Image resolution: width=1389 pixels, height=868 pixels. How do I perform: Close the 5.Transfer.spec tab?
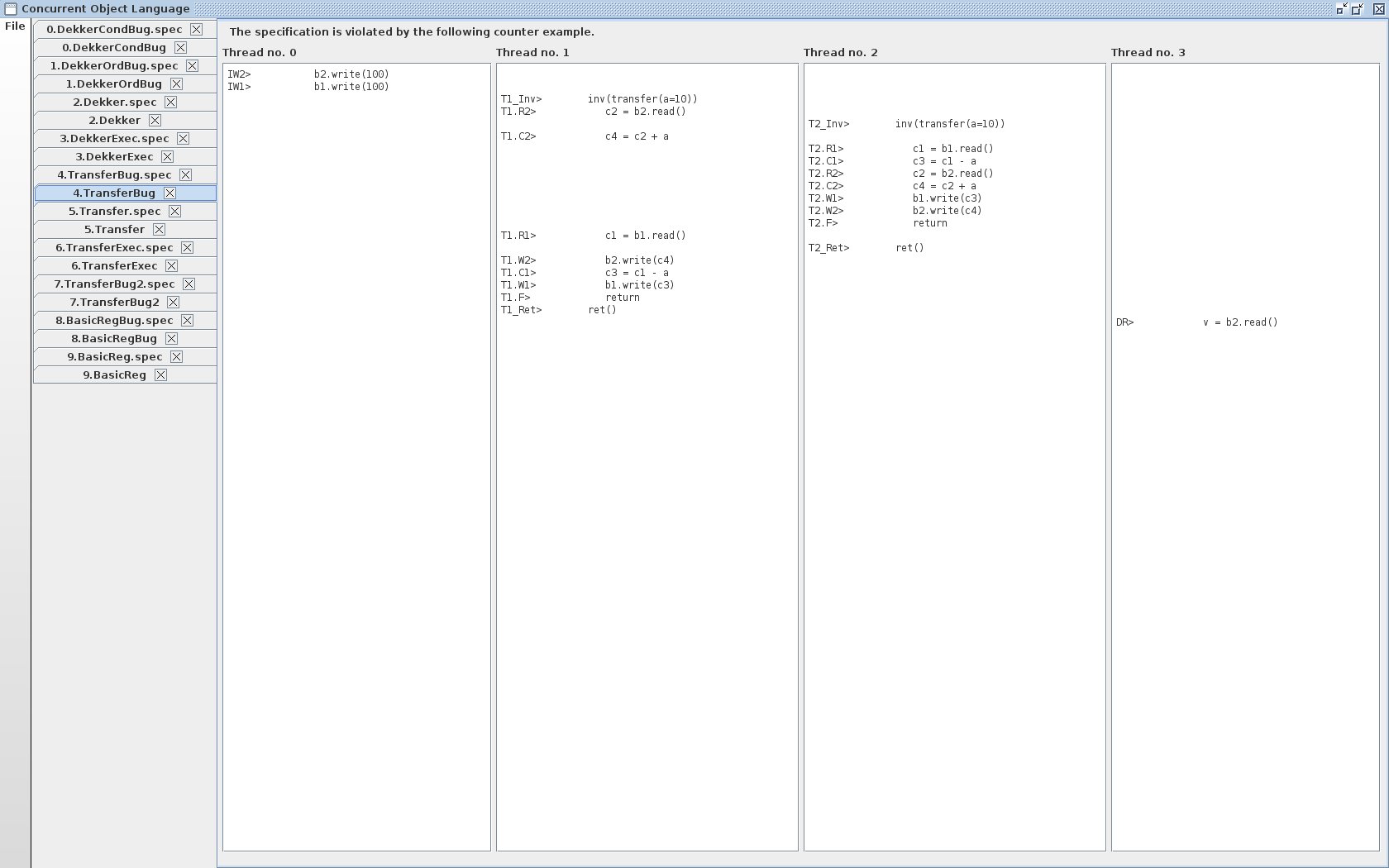174,211
